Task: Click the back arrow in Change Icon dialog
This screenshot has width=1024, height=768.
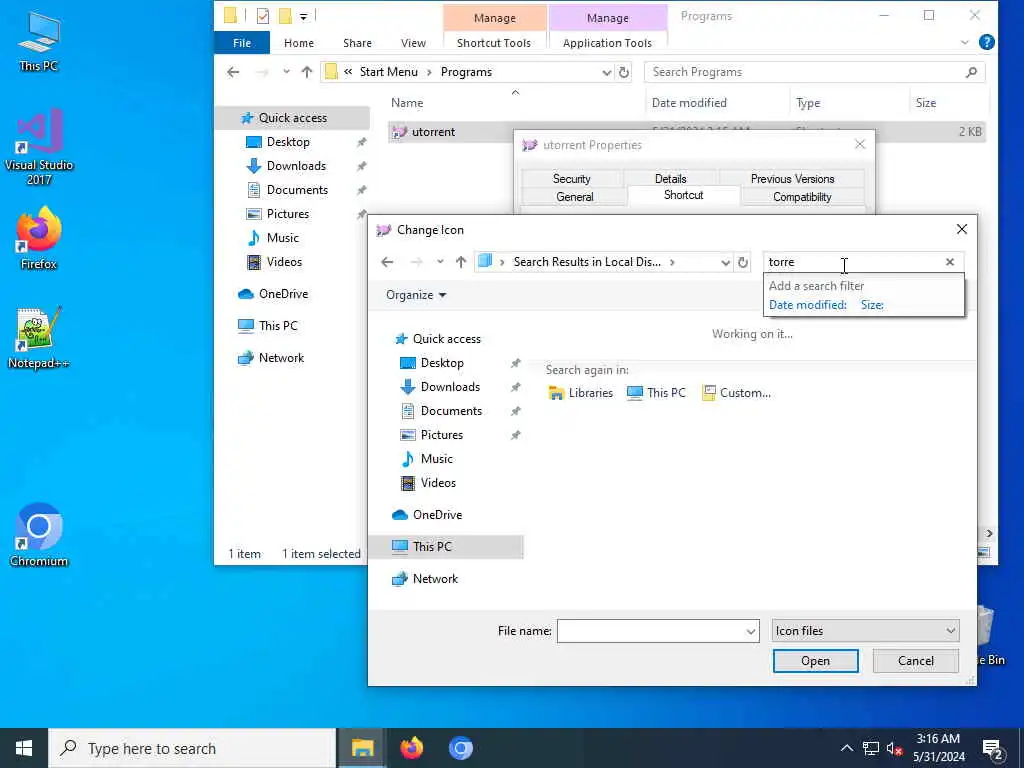Action: tap(387, 262)
